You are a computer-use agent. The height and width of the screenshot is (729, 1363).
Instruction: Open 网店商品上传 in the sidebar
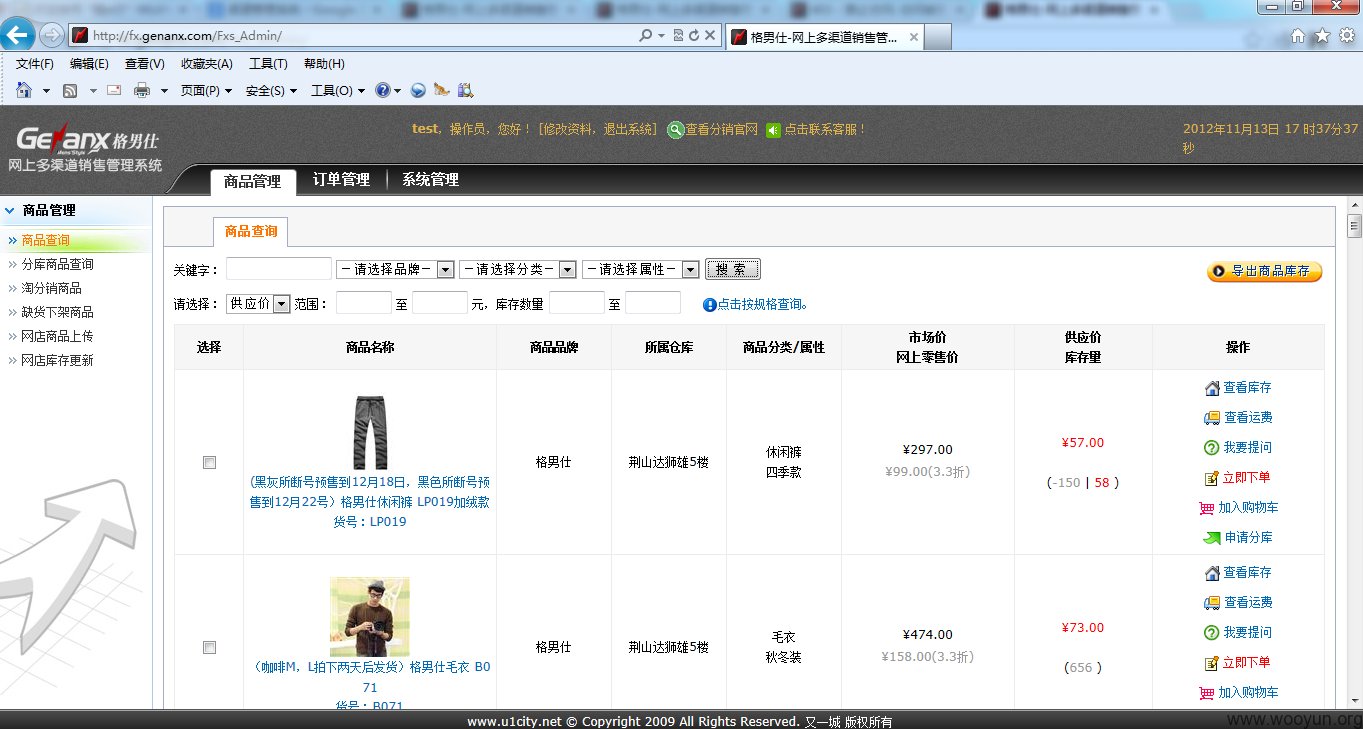coord(57,336)
